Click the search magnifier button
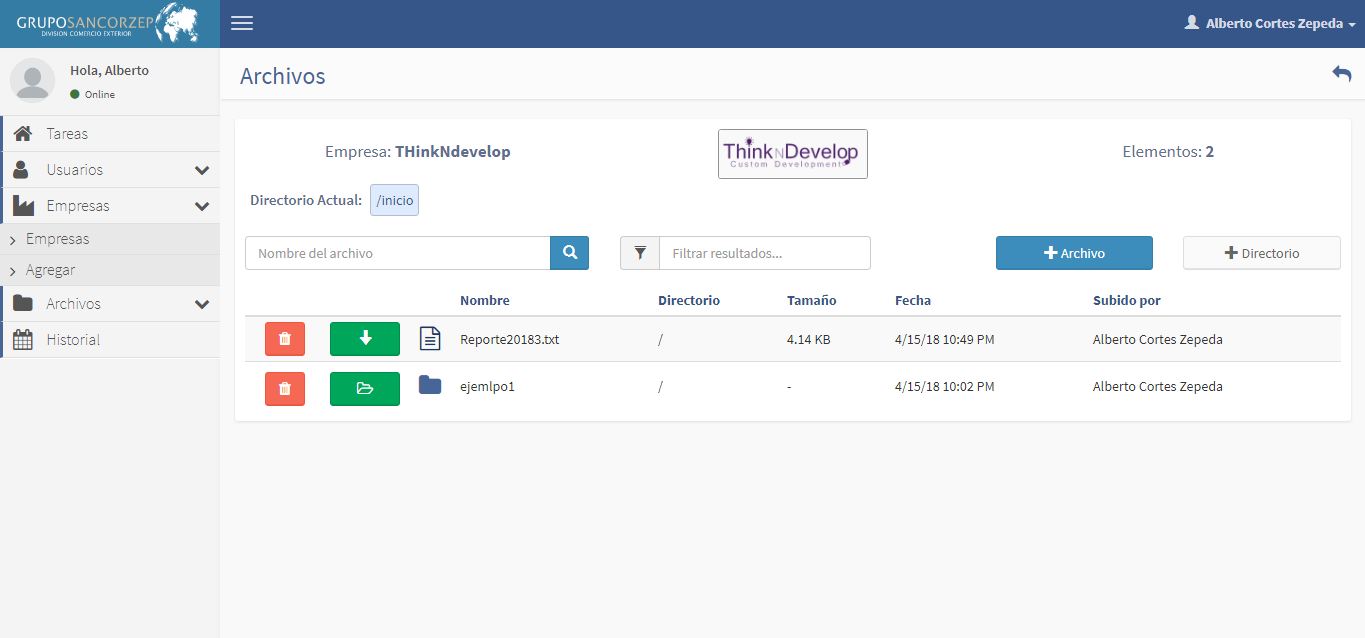1365x638 pixels. tap(569, 253)
